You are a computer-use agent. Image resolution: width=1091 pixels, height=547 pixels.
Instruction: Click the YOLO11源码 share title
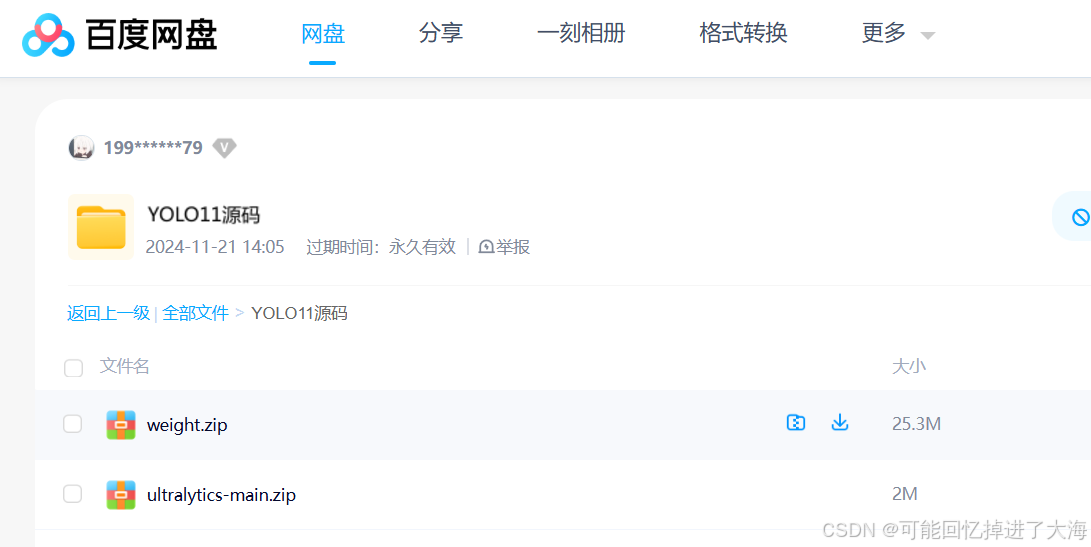[x=204, y=215]
